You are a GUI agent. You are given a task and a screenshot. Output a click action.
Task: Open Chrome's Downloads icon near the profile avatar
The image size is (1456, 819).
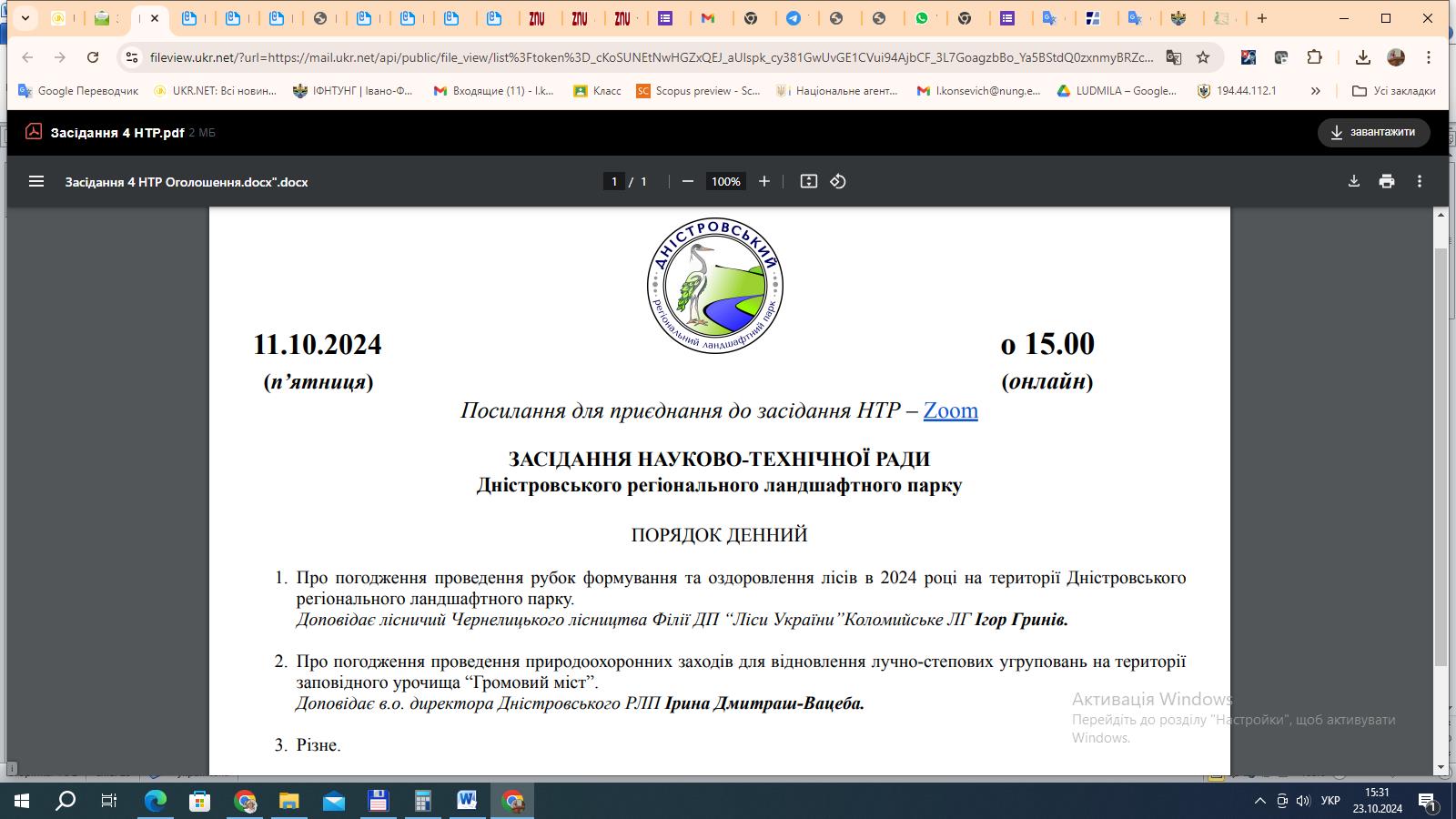pos(1362,56)
